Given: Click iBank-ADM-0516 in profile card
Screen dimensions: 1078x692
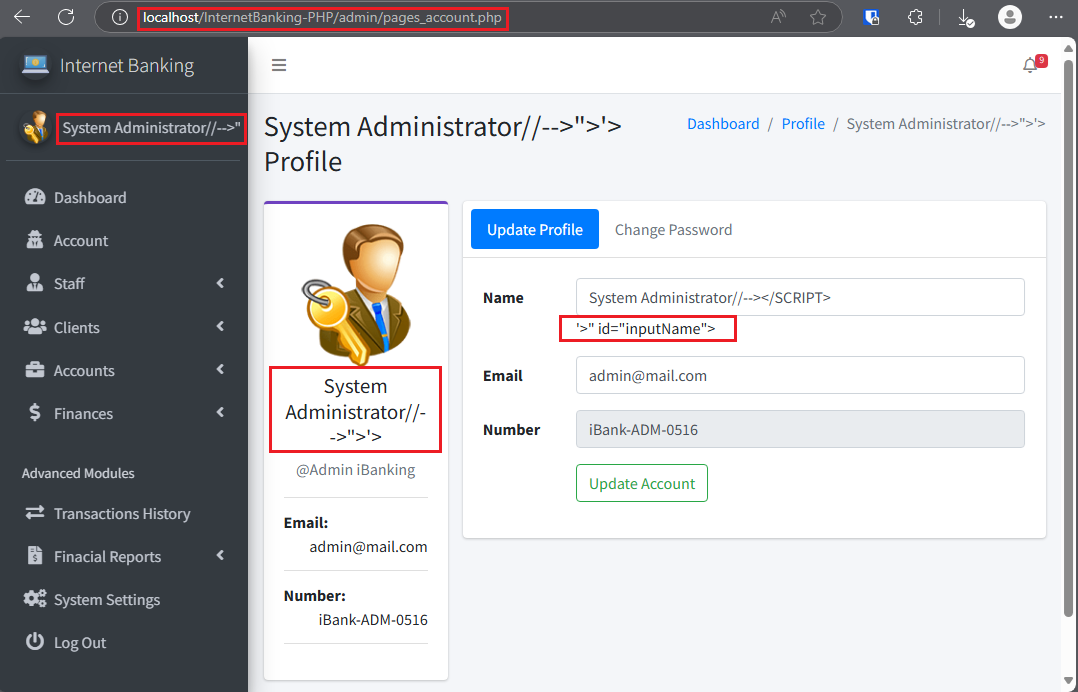Looking at the screenshot, I should click(373, 620).
